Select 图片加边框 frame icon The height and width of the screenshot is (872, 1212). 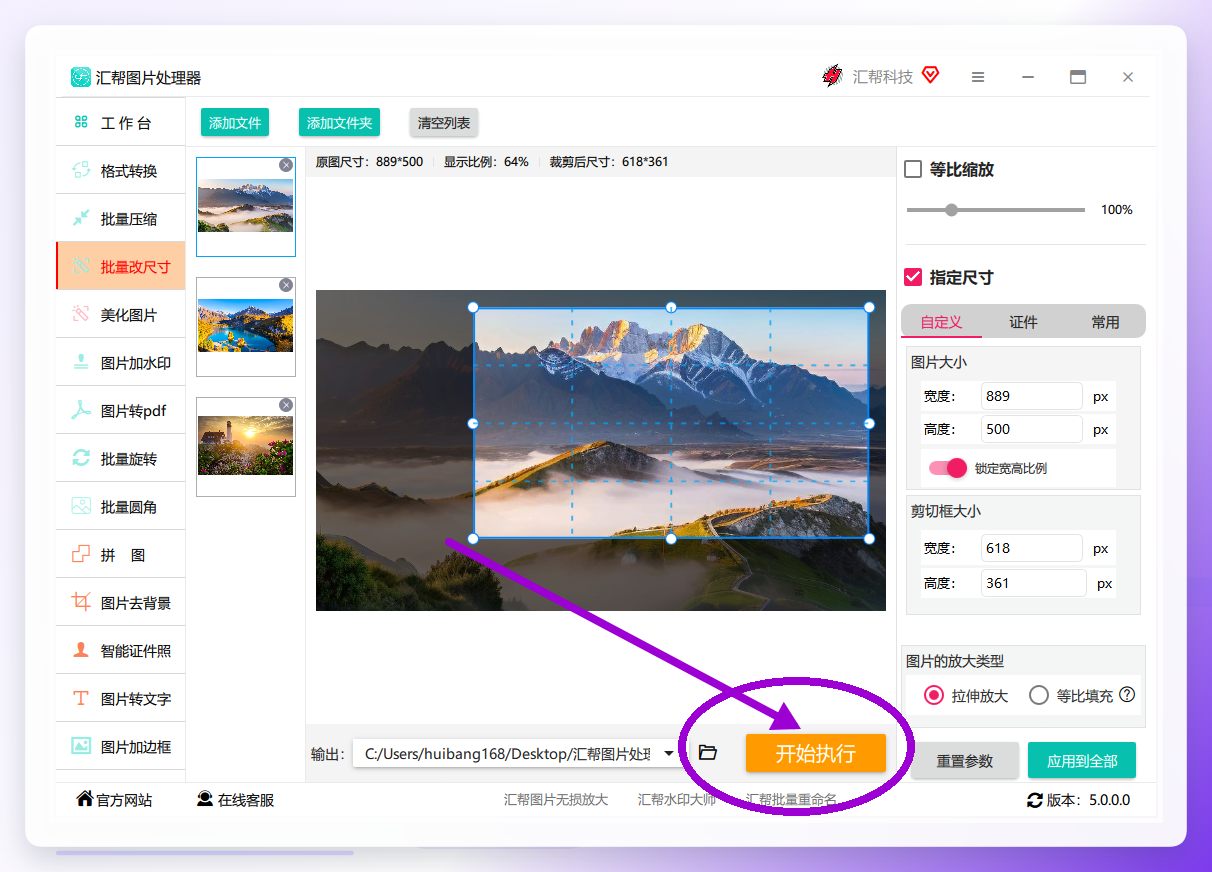pos(81,746)
